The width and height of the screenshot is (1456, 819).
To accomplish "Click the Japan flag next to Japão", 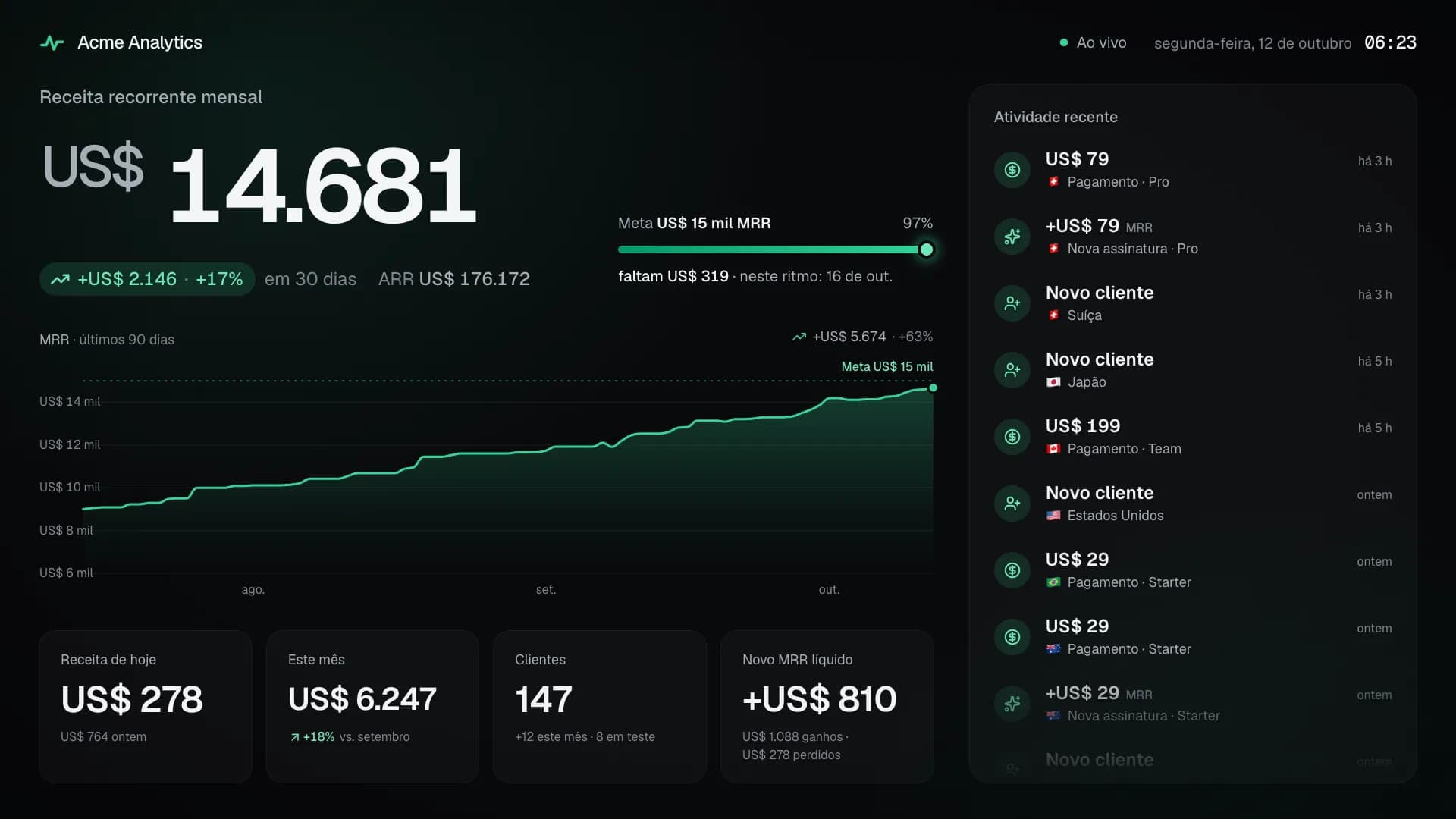I will (x=1053, y=382).
